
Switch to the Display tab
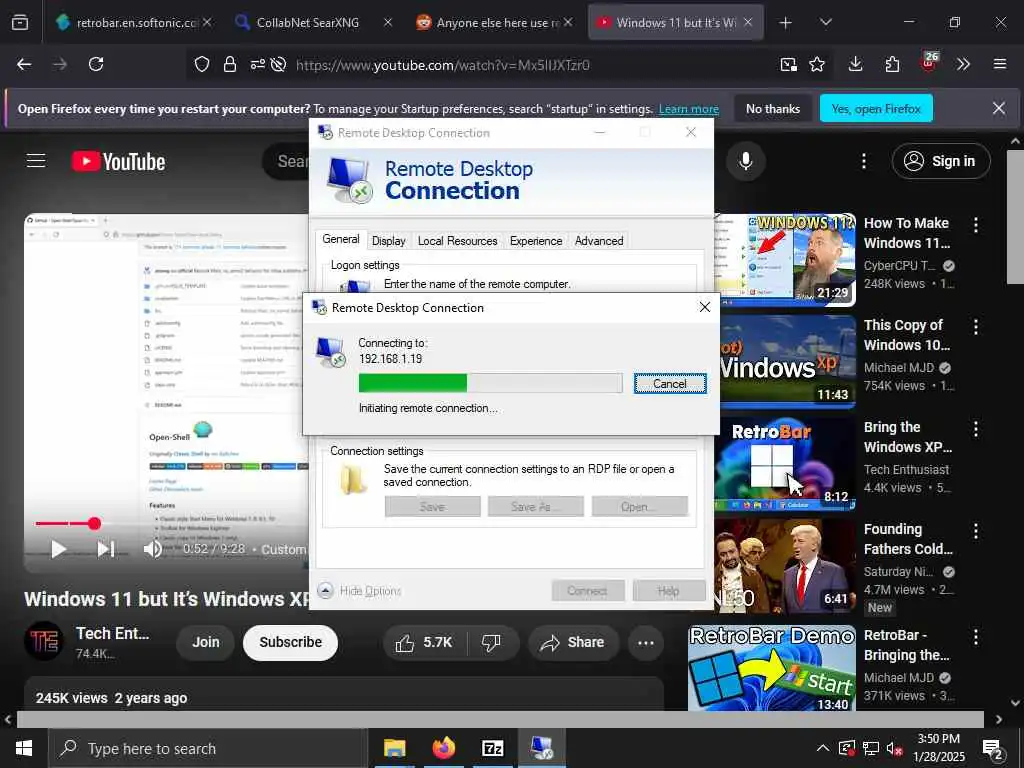(389, 240)
